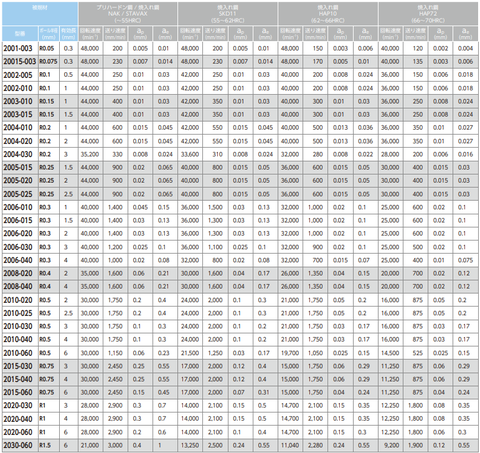
Task: Click the 21,500 rotation speed cell
Action: point(191,353)
